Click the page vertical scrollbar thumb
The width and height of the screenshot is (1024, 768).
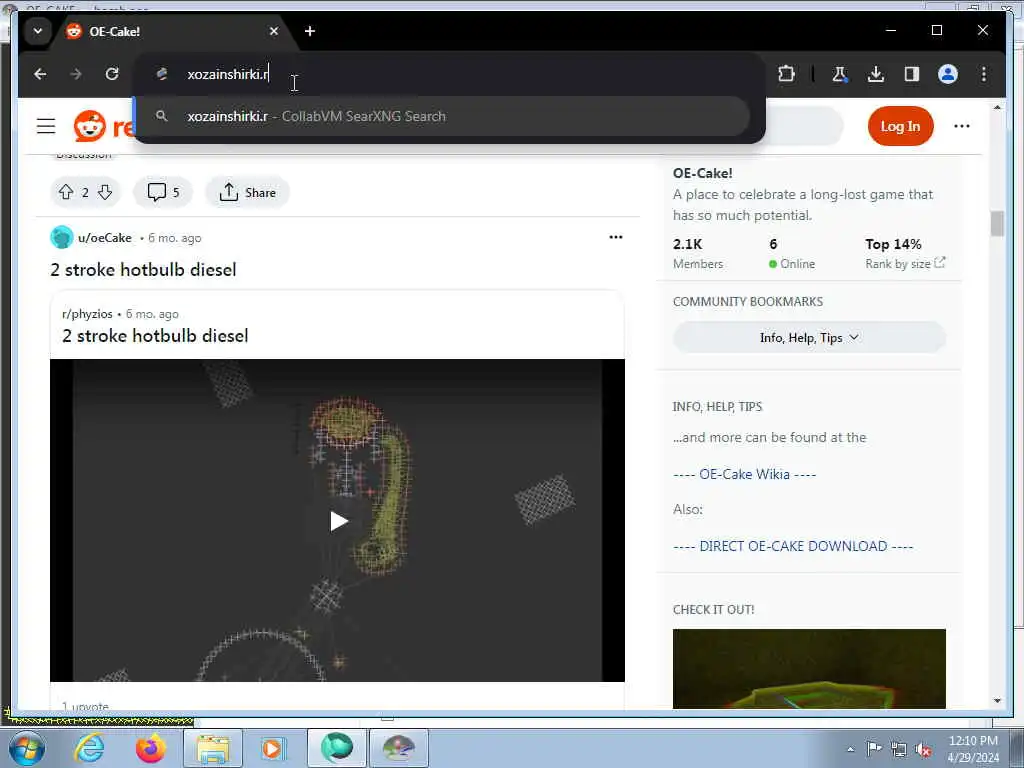[997, 223]
